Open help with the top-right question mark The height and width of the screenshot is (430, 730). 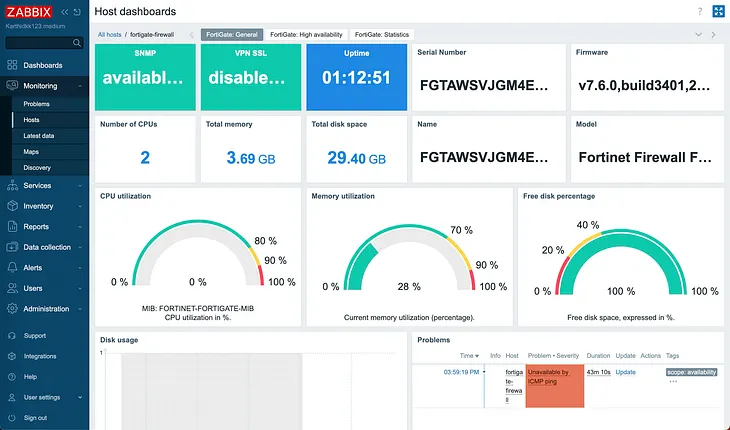click(700, 12)
